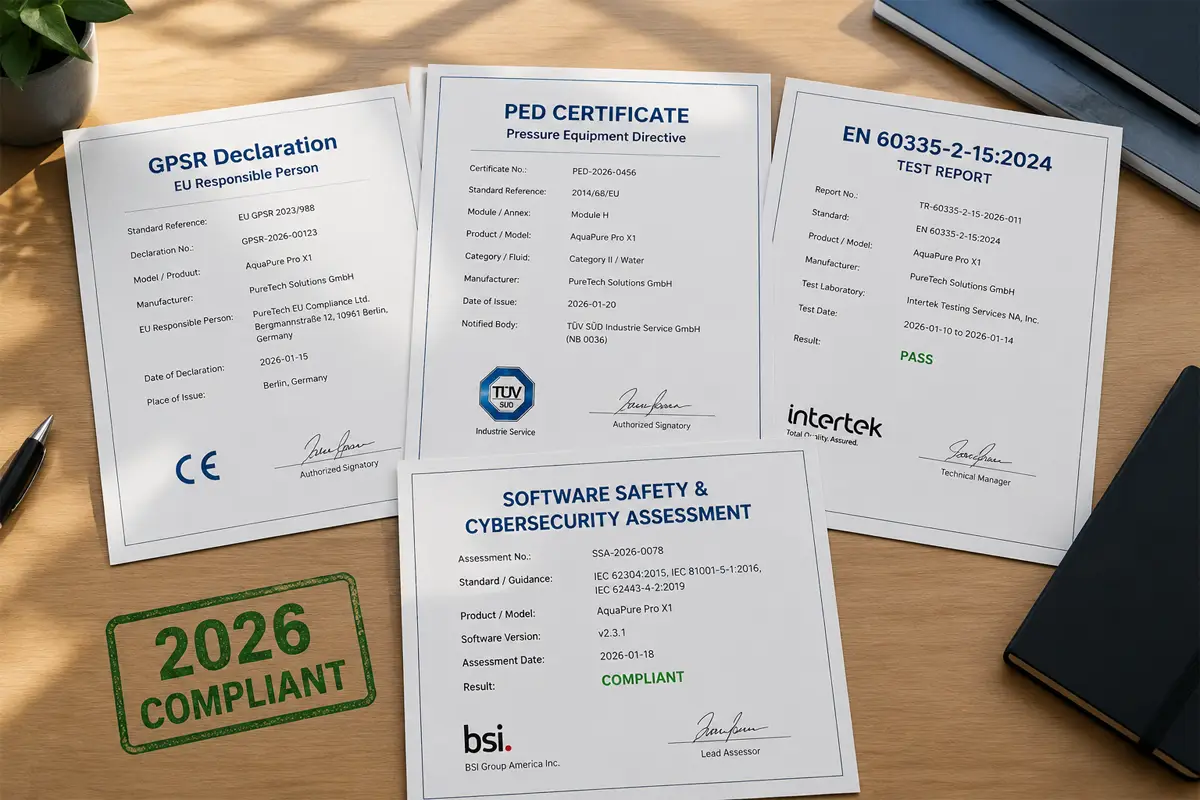
Task: Click 'PureTech Solutions GmbH' on EN 60335 report
Action: pyautogui.click(x=962, y=284)
